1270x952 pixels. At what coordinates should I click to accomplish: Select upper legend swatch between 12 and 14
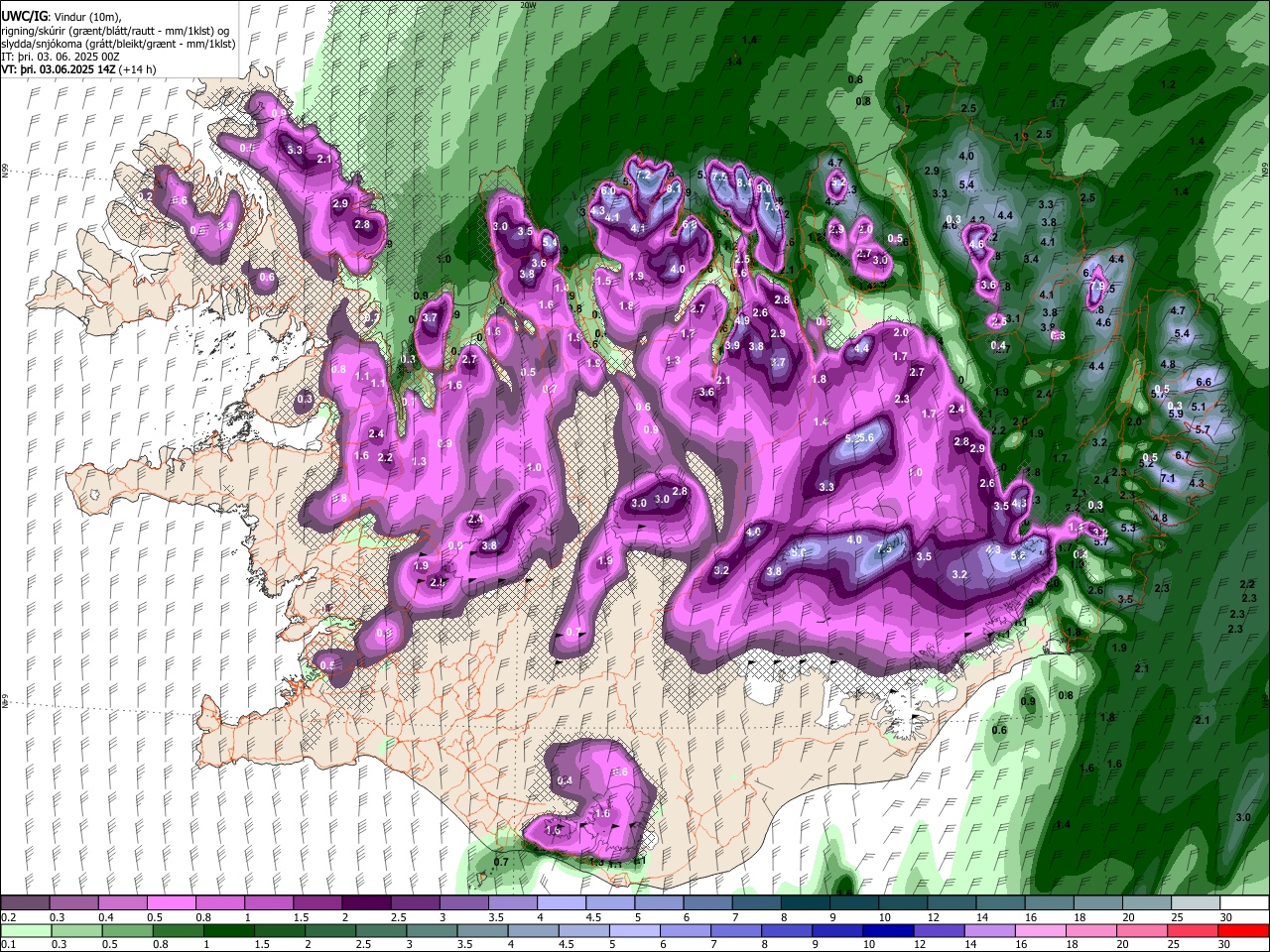952,903
